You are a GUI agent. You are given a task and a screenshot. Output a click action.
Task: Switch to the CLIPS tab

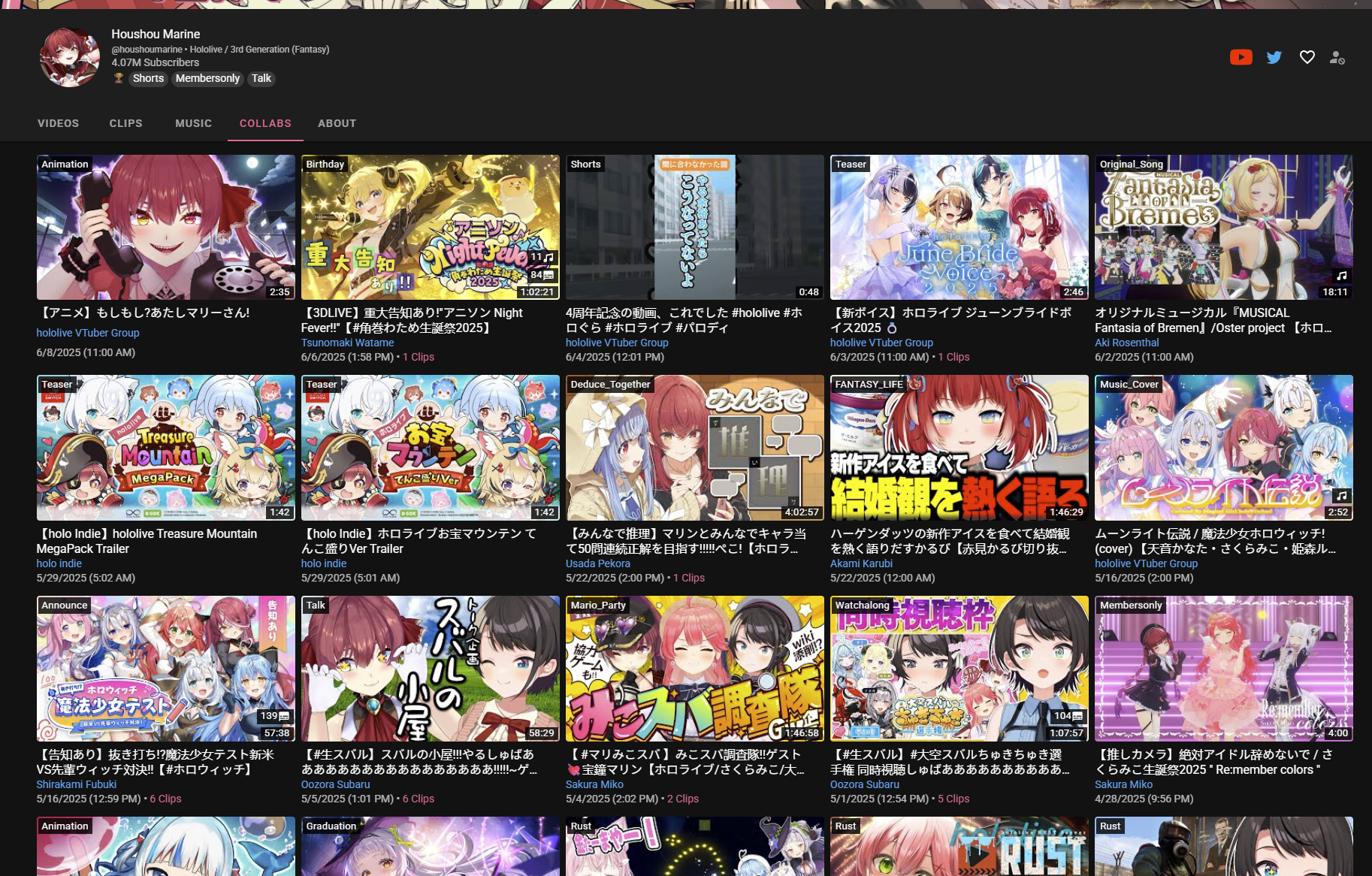(x=126, y=123)
